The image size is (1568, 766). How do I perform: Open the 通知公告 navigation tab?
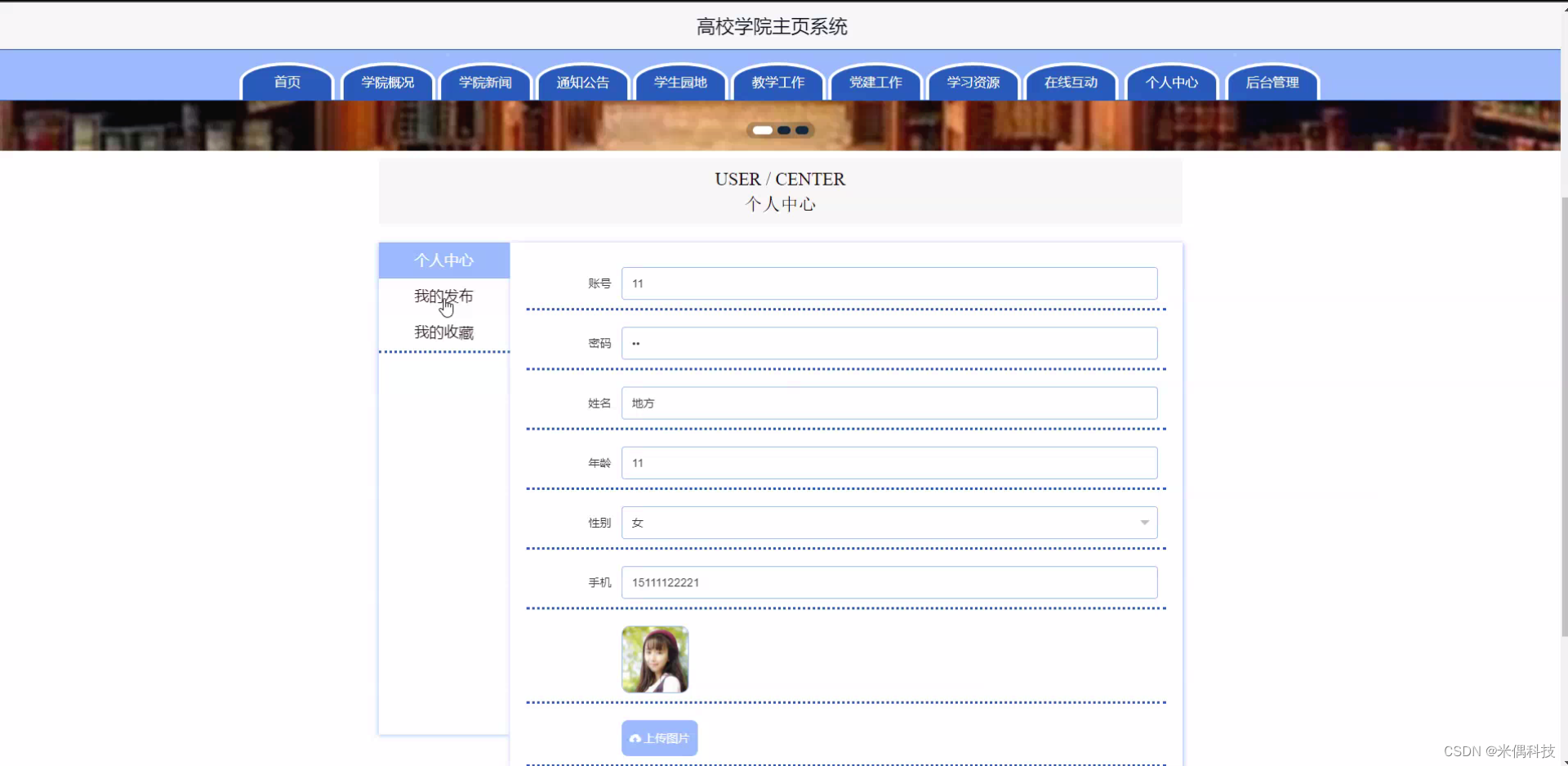tap(581, 82)
